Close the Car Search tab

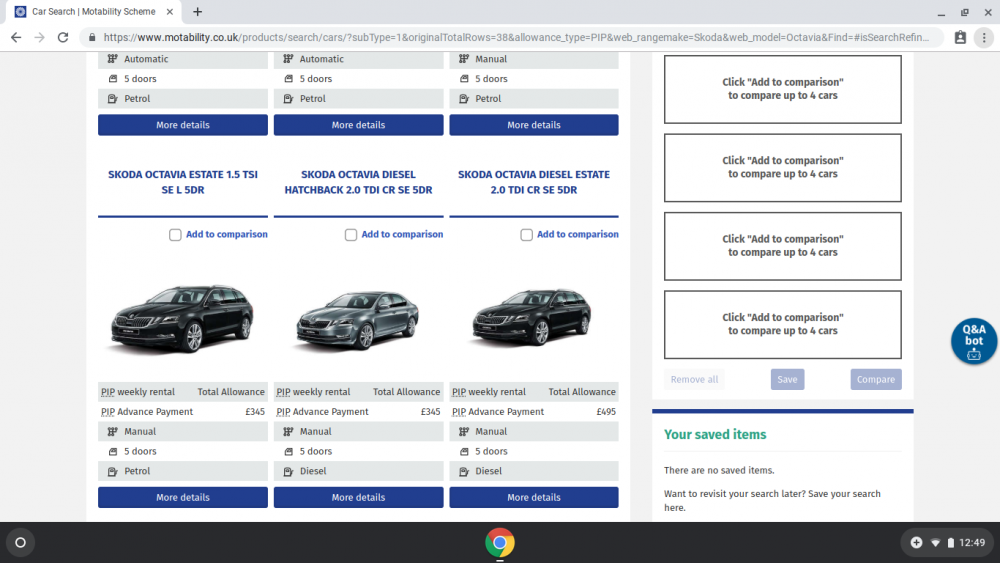[170, 11]
